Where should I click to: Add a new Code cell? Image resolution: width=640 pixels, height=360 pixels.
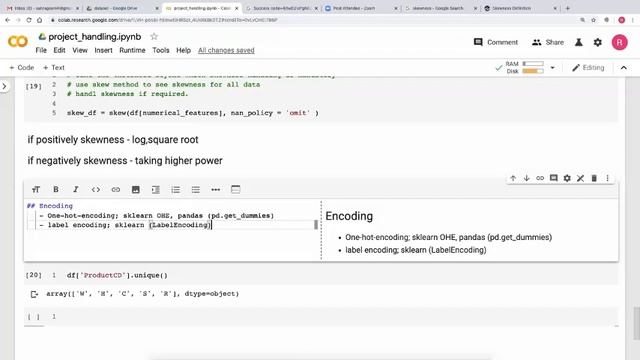click(x=22, y=67)
